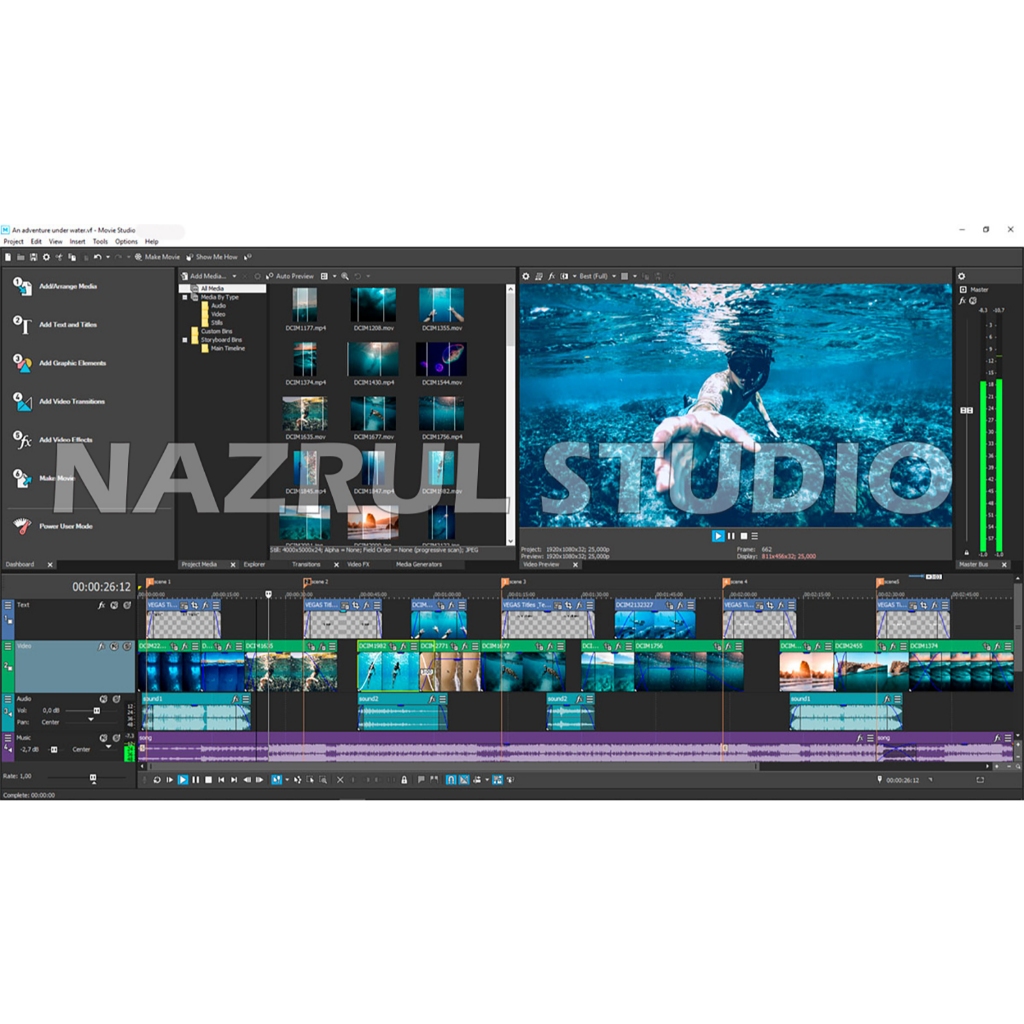Screen dimensions: 1024x1024
Task: Click the Add Graphic Elements dashboard icon
Action: [x=22, y=363]
